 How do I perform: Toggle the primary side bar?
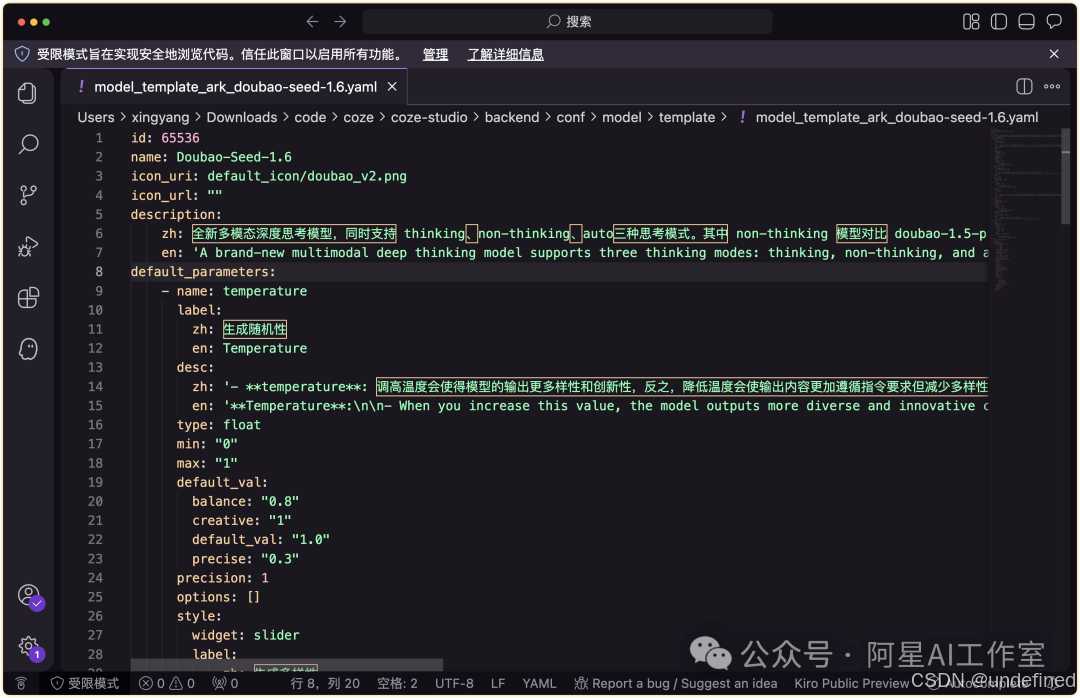coord(999,21)
